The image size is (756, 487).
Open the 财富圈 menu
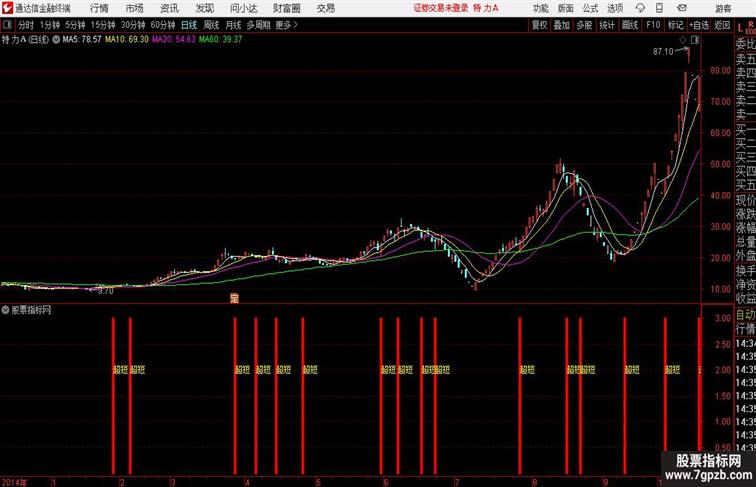[287, 8]
